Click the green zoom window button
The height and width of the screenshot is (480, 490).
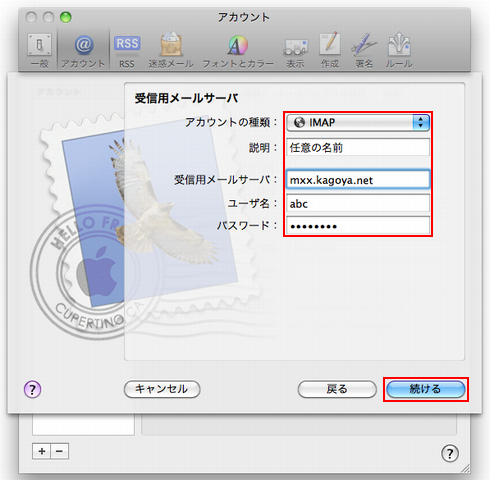[x=66, y=17]
